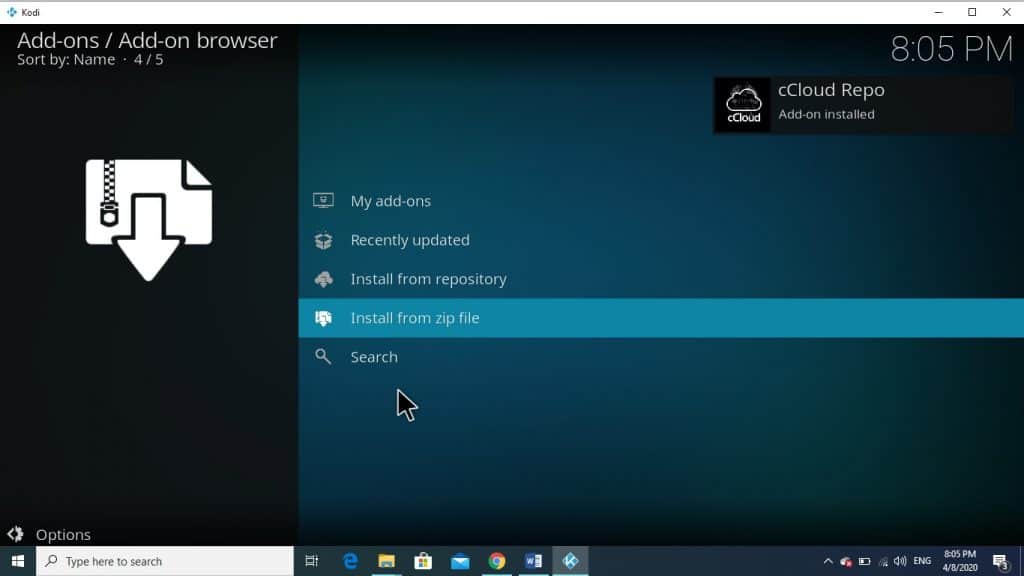Close the Kodi window
Image resolution: width=1024 pixels, height=576 pixels.
pyautogui.click(x=1006, y=12)
